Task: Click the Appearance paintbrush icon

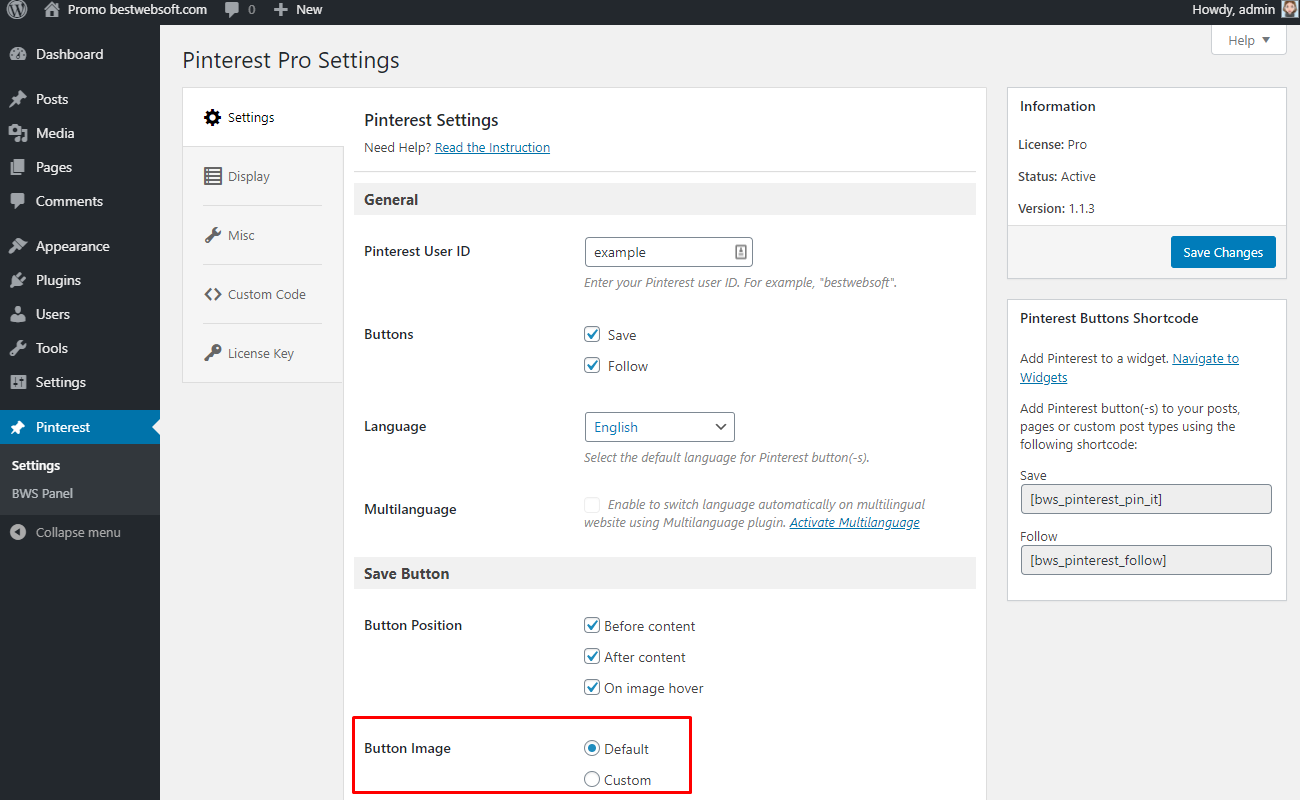Action: 18,246
